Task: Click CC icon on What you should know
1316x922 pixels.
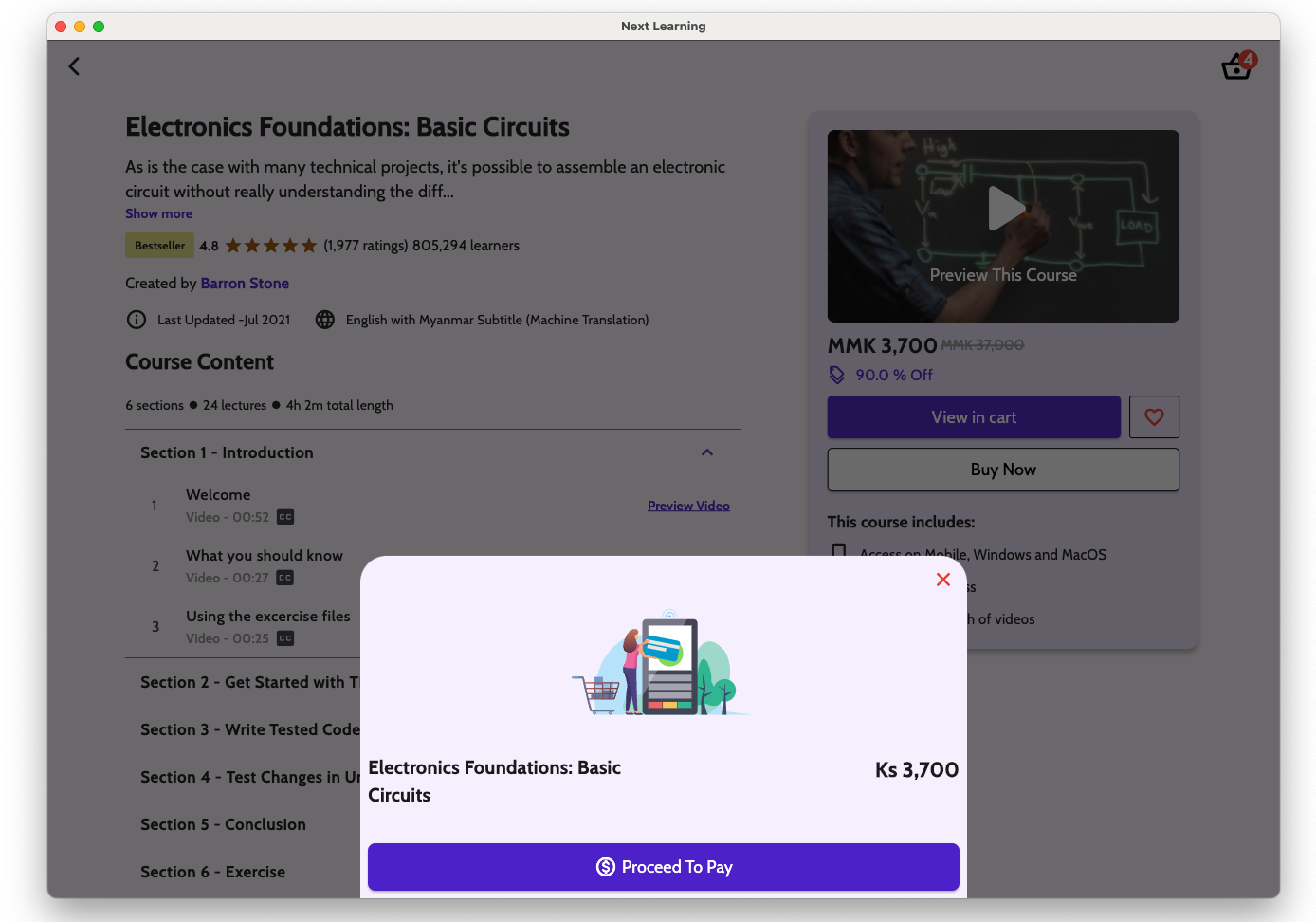Action: (285, 578)
